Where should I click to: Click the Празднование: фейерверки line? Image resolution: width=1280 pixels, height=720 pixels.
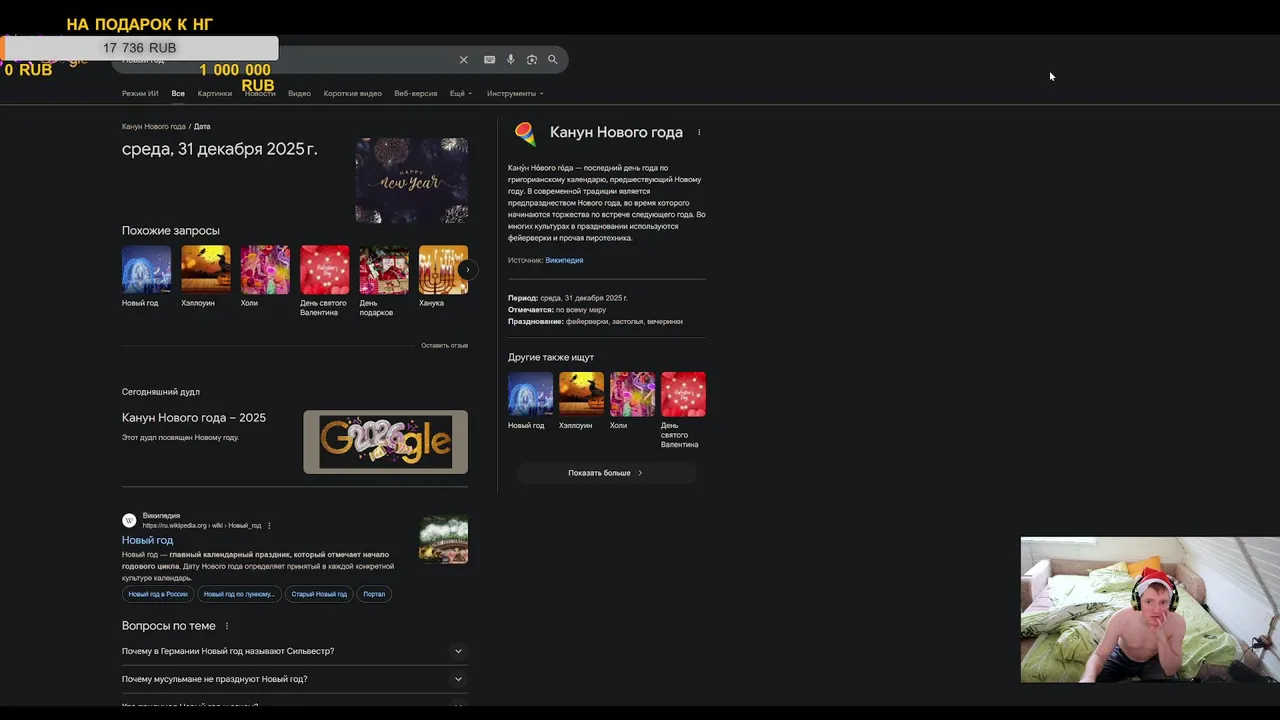(x=595, y=322)
